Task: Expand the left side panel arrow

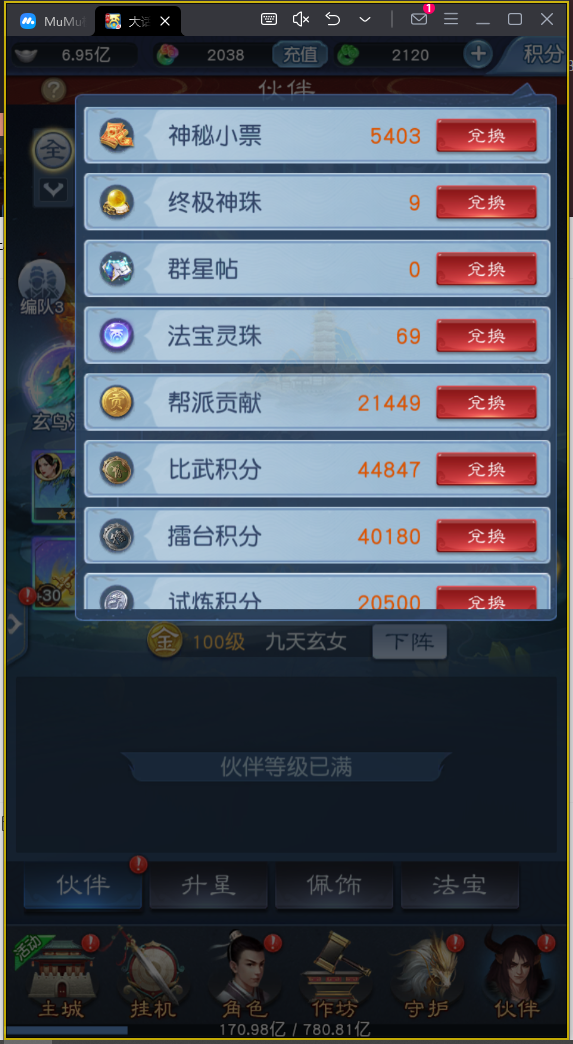Action: [x=14, y=625]
